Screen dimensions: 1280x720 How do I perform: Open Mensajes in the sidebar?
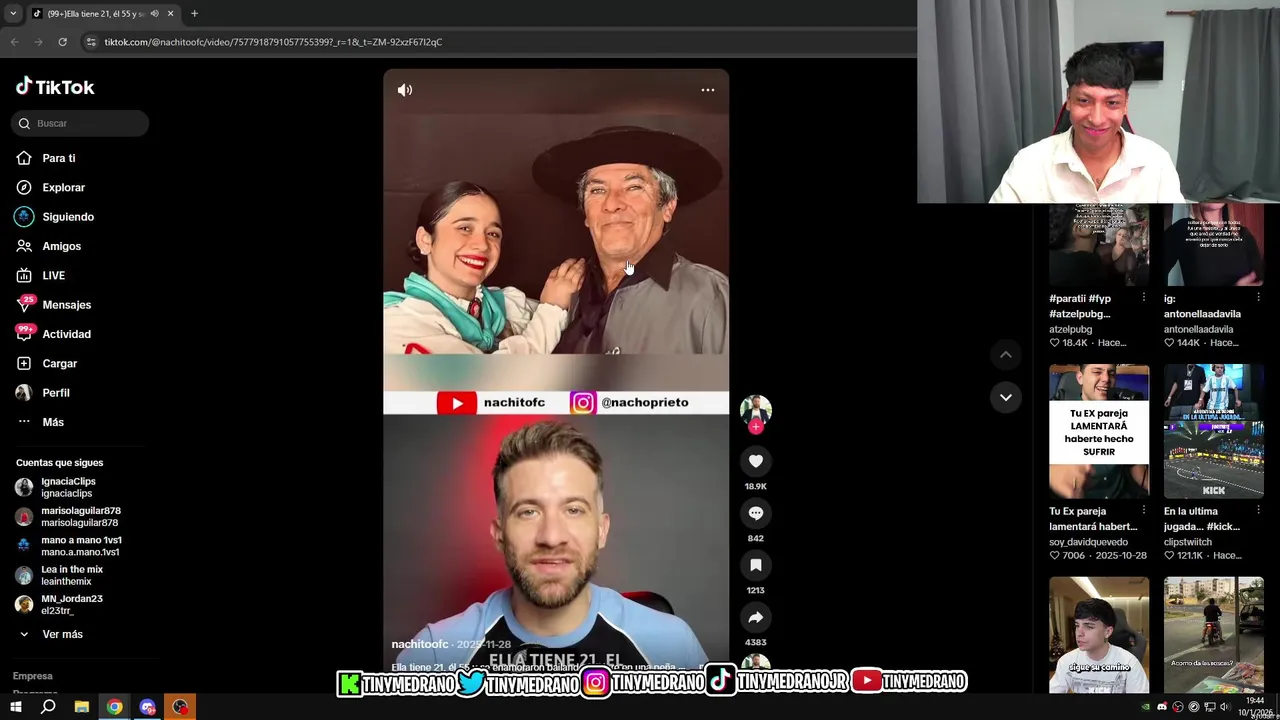coord(66,305)
